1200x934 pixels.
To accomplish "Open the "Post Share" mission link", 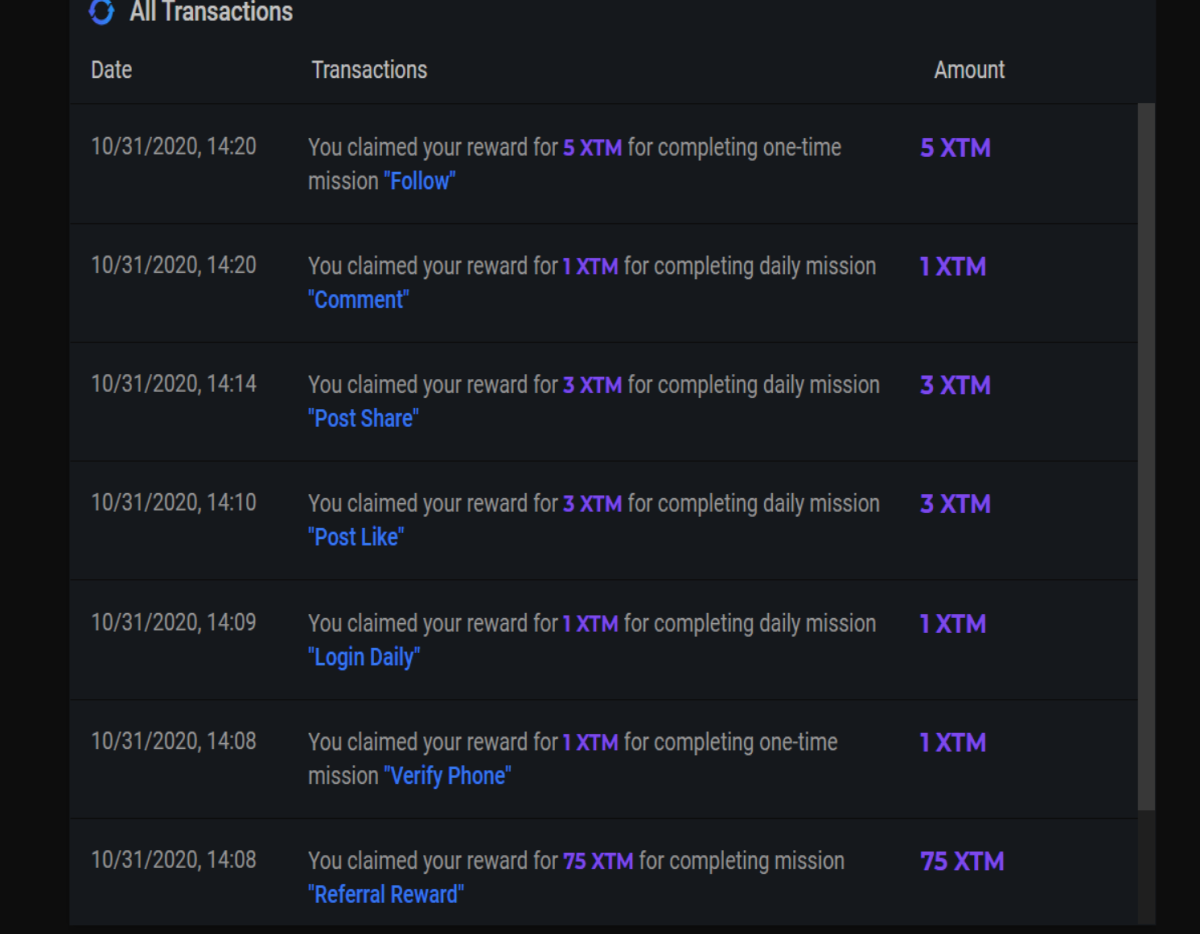I will pos(363,419).
